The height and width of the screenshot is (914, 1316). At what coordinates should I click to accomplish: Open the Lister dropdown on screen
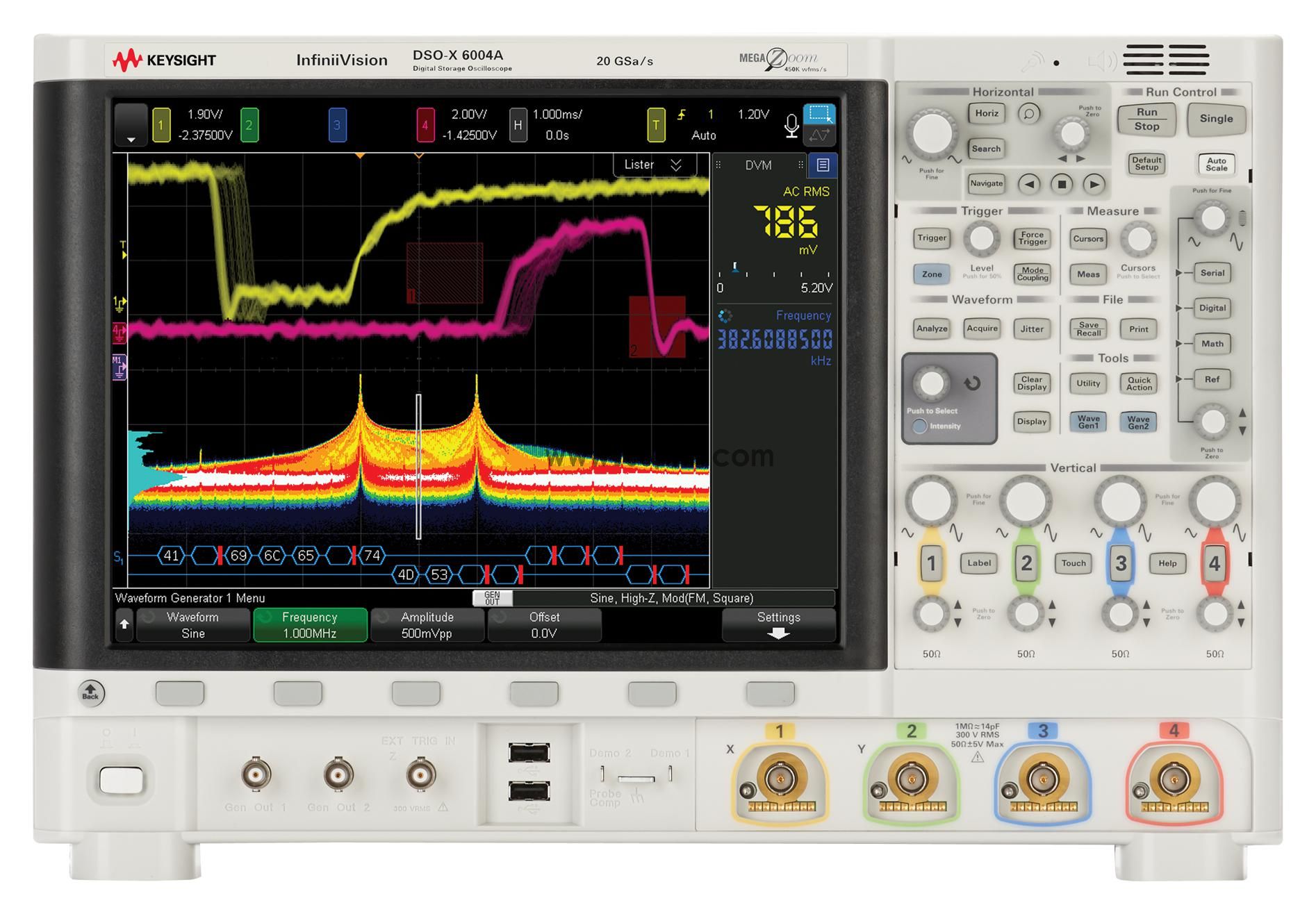(654, 165)
